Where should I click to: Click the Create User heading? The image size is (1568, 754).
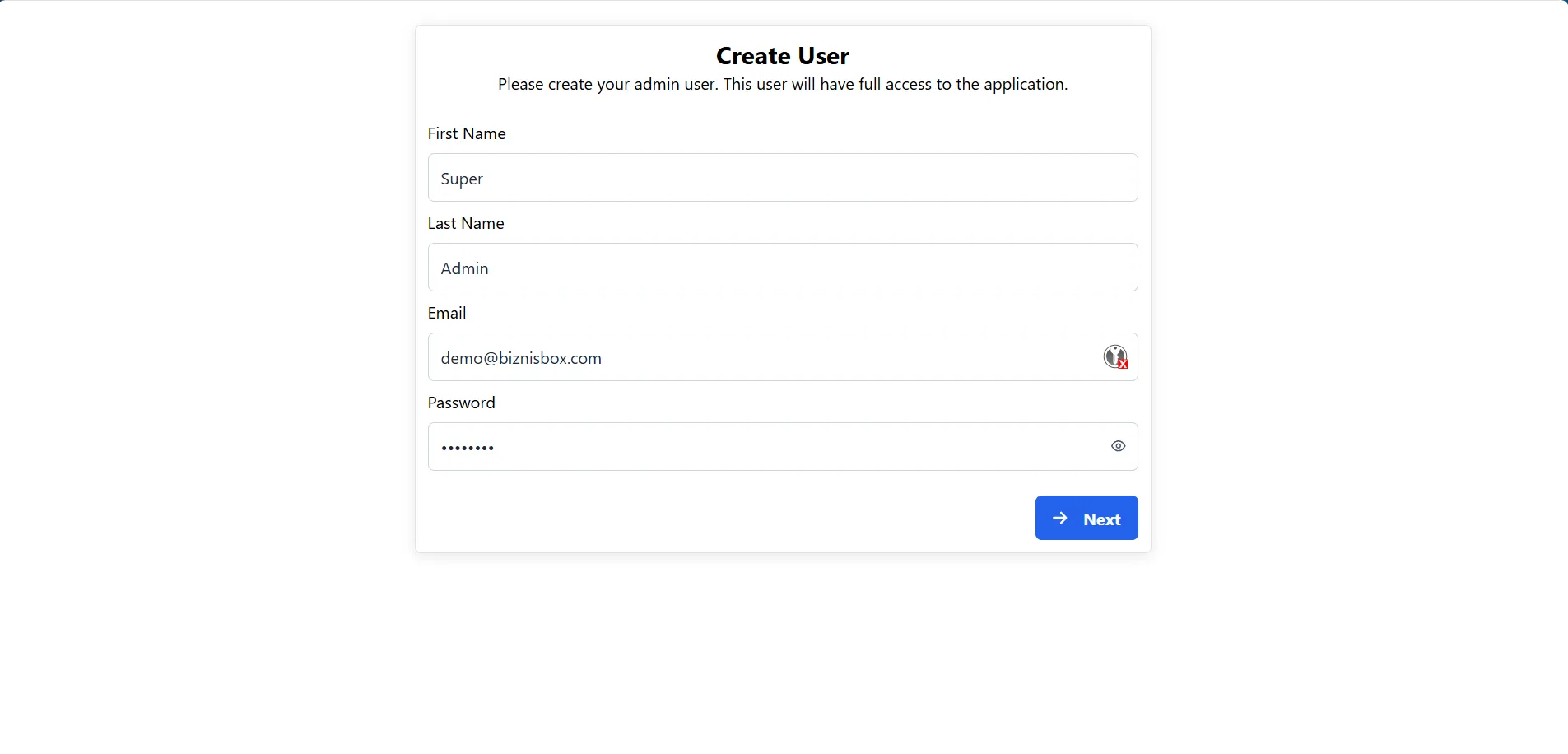pos(782,55)
